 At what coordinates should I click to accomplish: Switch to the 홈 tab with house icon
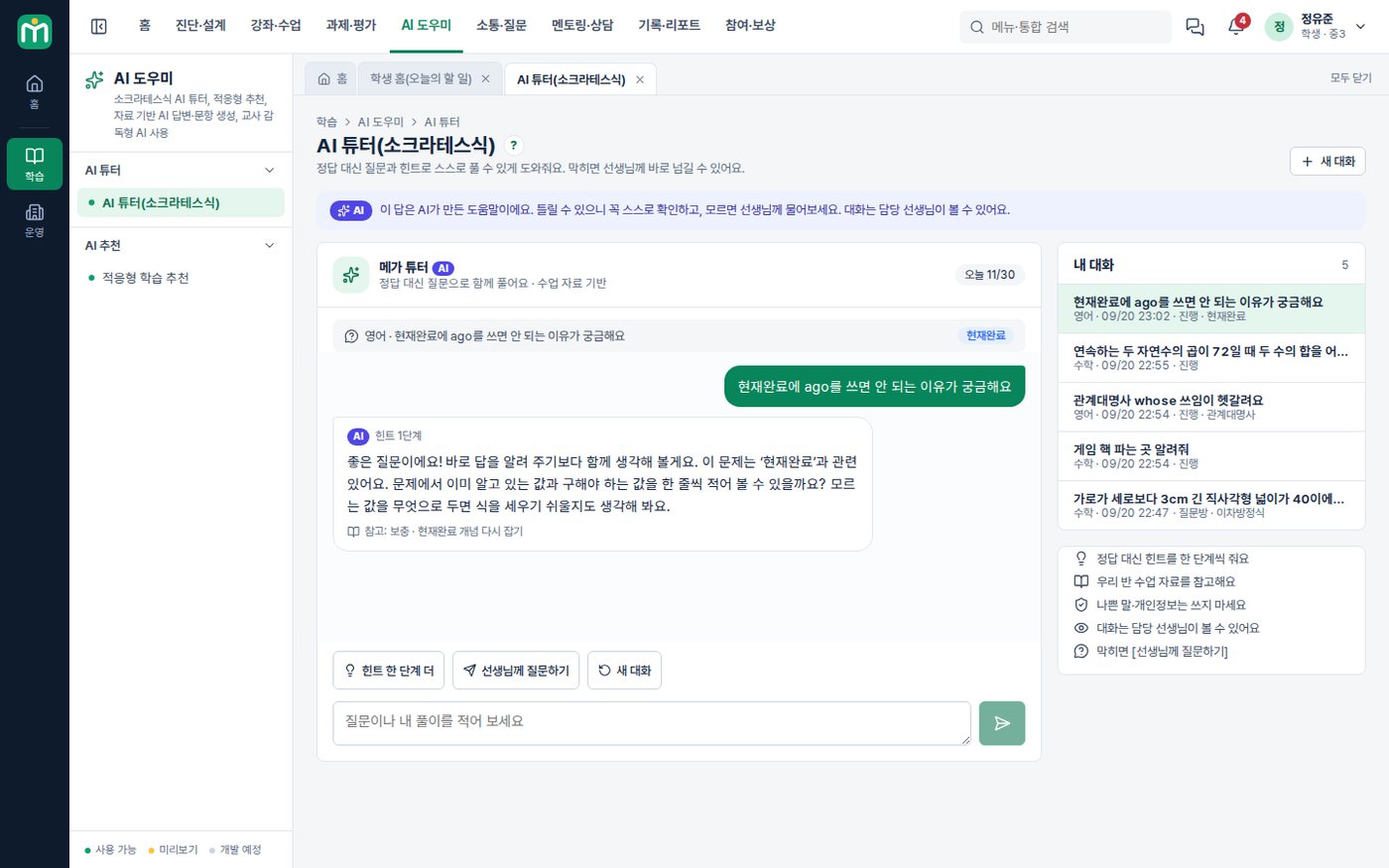[331, 79]
